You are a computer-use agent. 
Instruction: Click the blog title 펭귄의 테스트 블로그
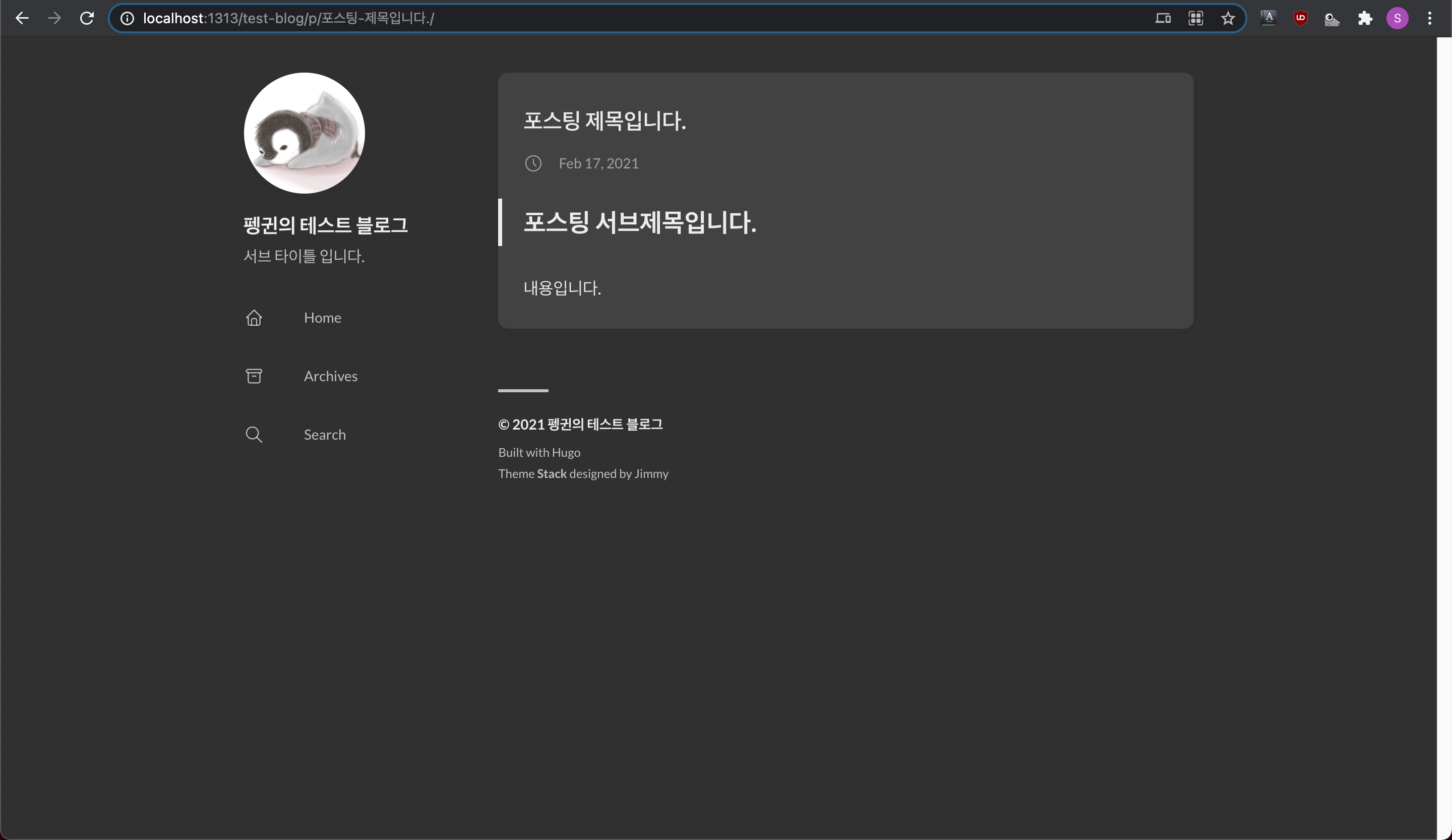(x=326, y=225)
